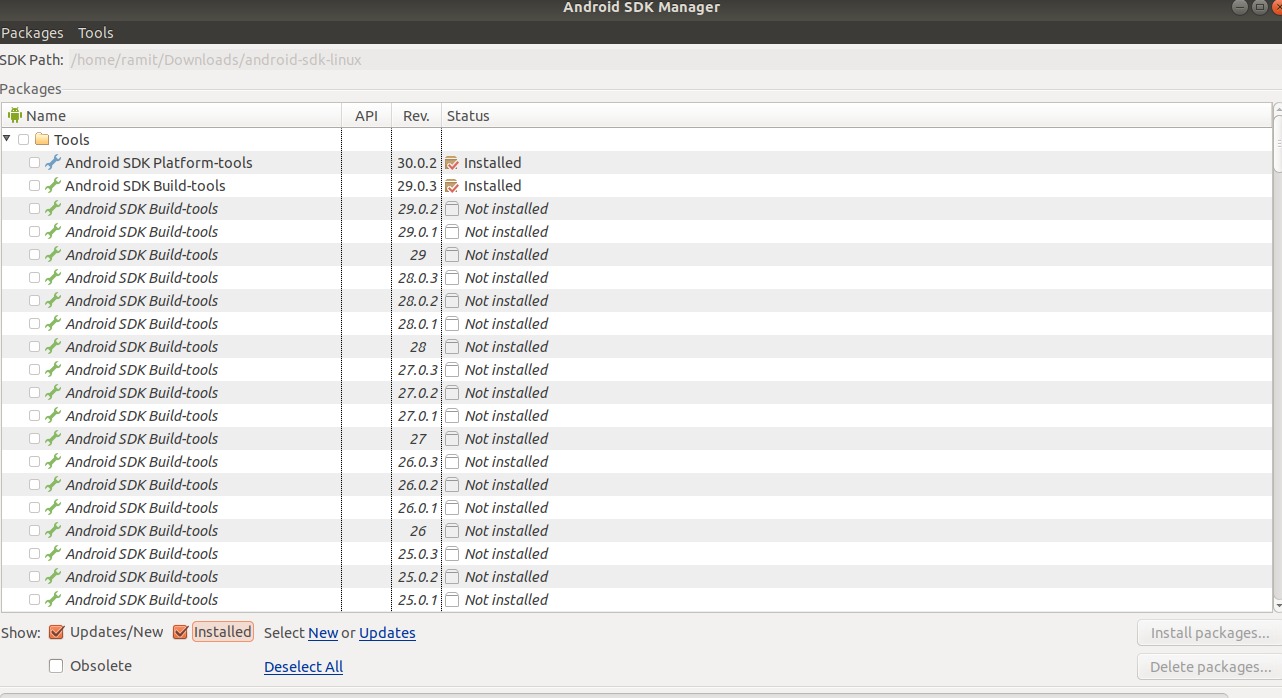
Task: Click the tool icon for Build-tools revision 25.0.1
Action: (x=54, y=599)
